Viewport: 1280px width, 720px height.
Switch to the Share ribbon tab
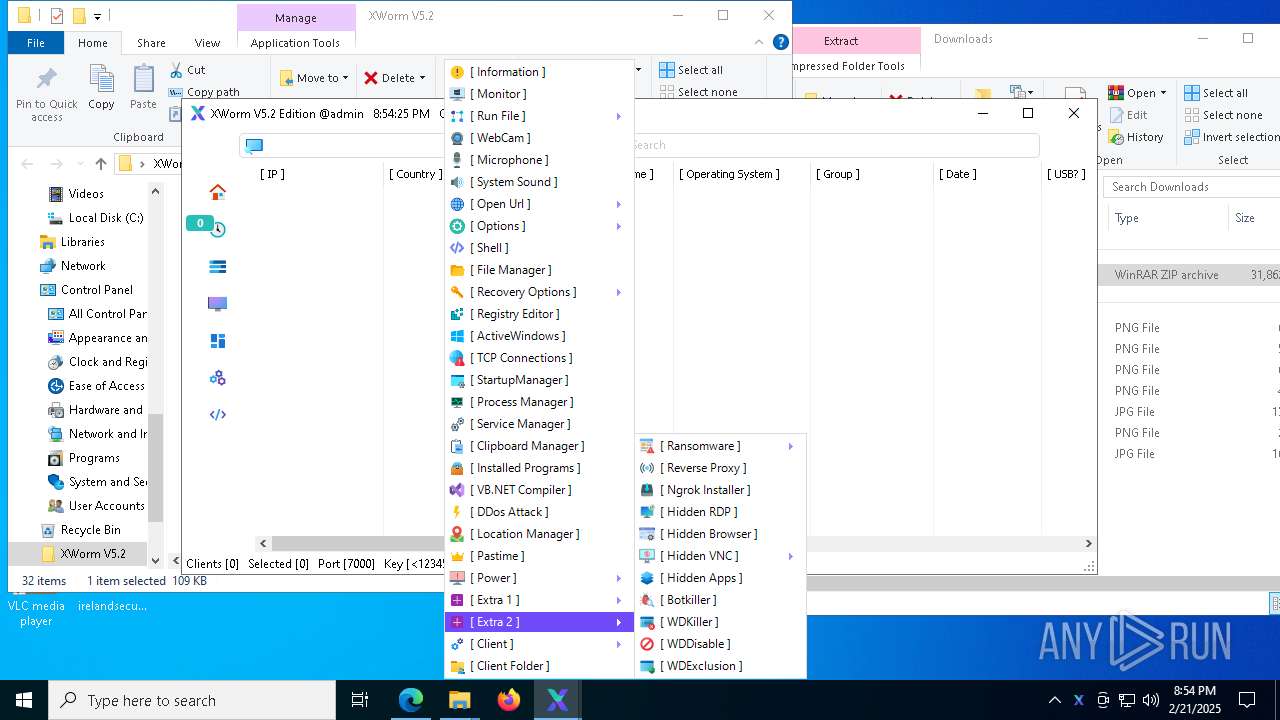pos(151,43)
